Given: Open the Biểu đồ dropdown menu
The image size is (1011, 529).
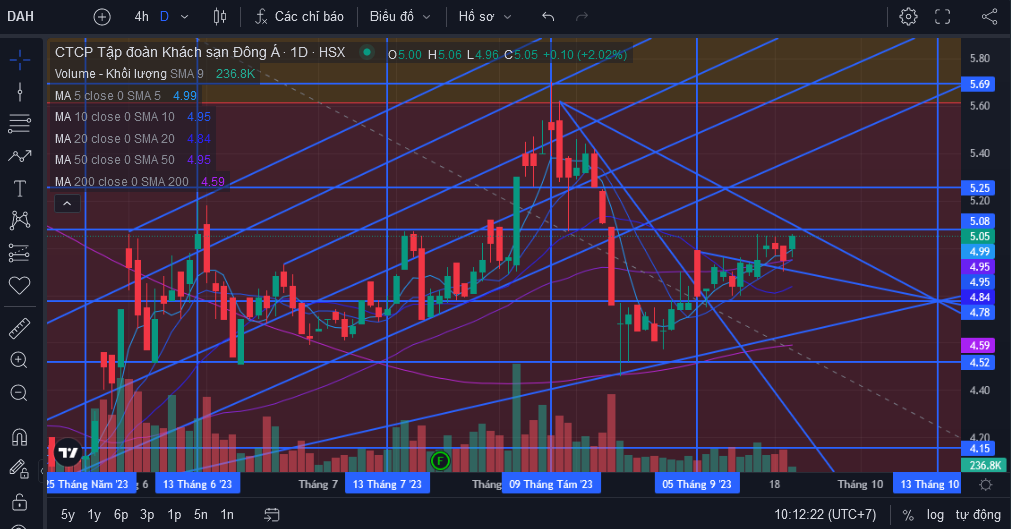Looking at the screenshot, I should click(x=400, y=17).
